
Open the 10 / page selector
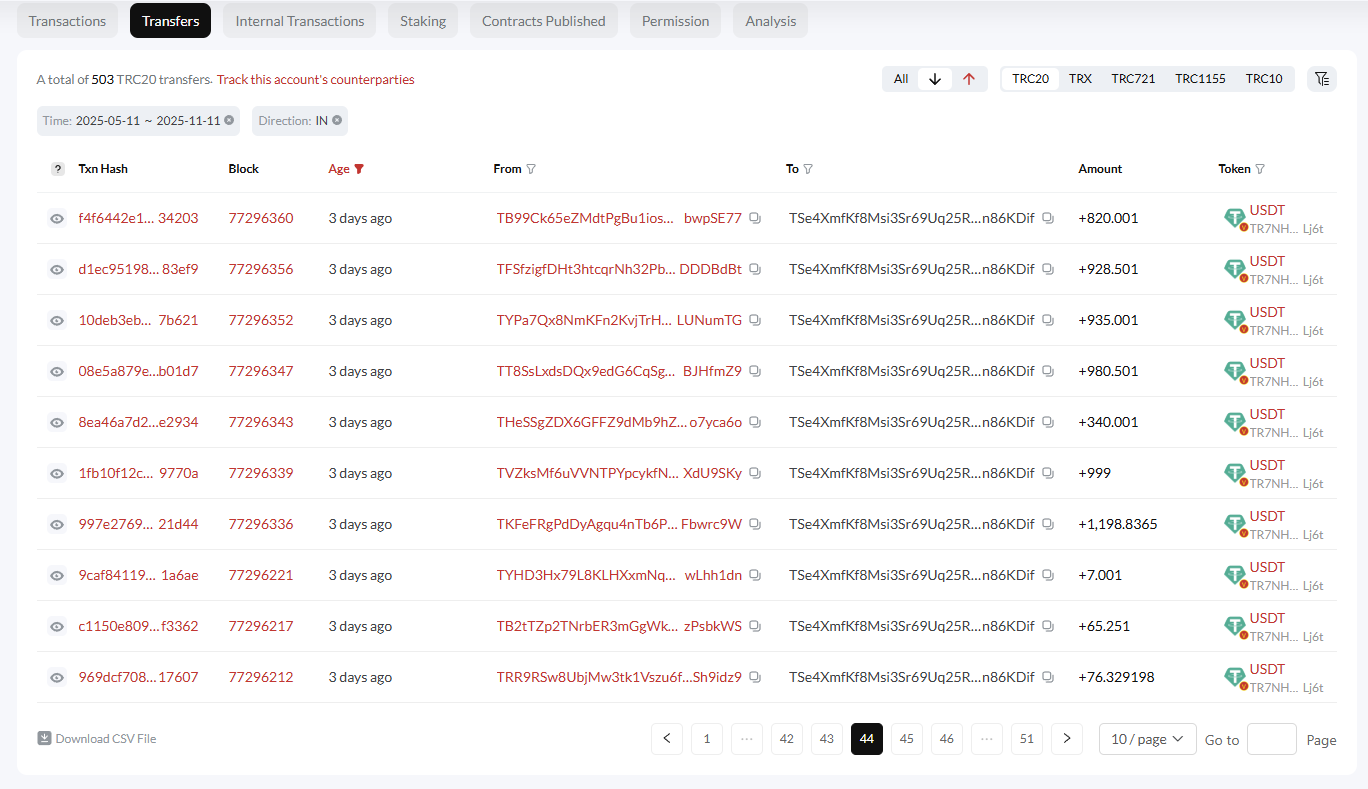tap(1147, 738)
